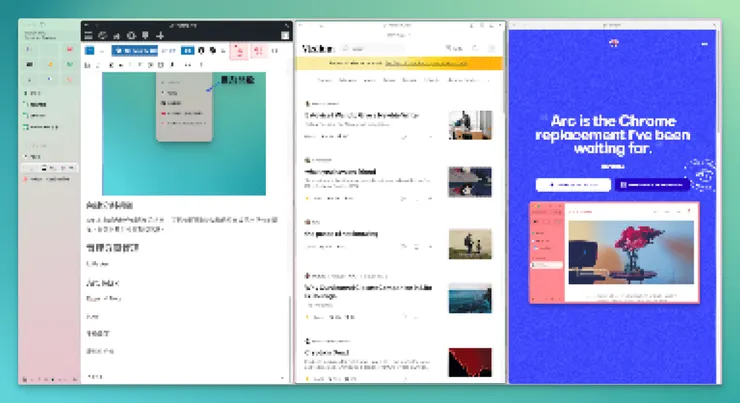Select the highlighted active tab in Arc sidebar
740x403 pixels.
(50, 168)
